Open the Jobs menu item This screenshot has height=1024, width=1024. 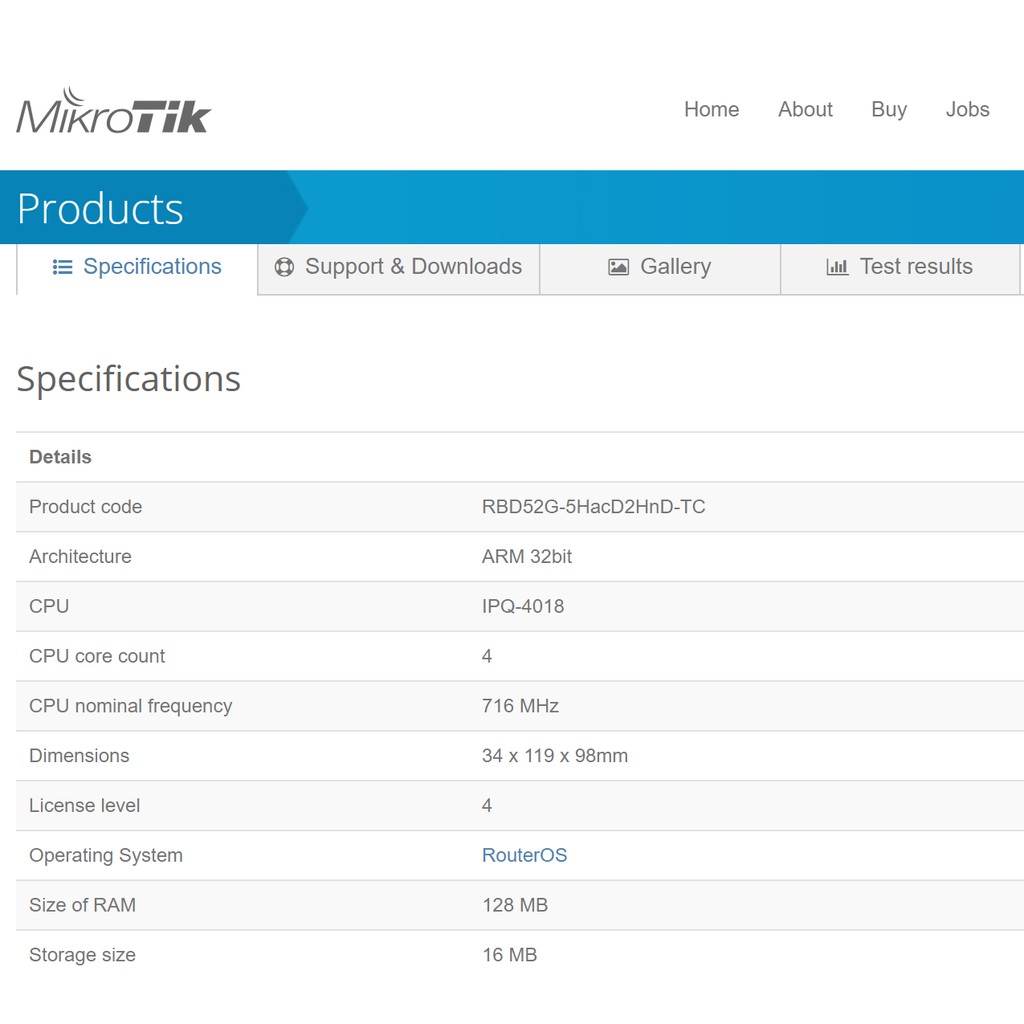click(967, 109)
